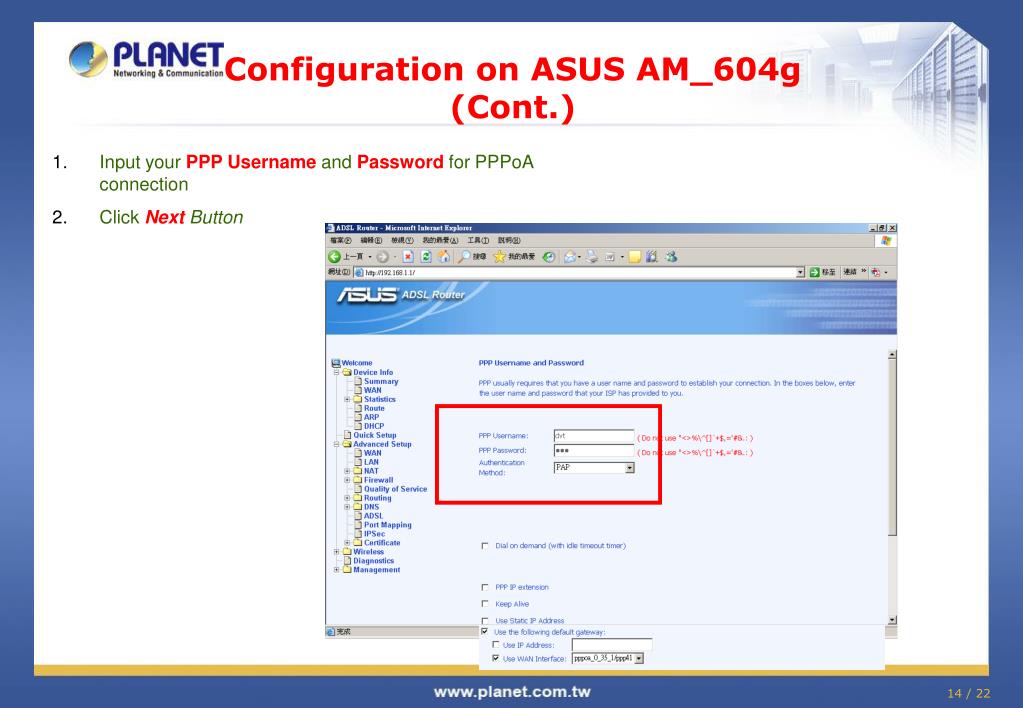
Task: Click the vertical scrollbar thumb
Action: [892, 448]
